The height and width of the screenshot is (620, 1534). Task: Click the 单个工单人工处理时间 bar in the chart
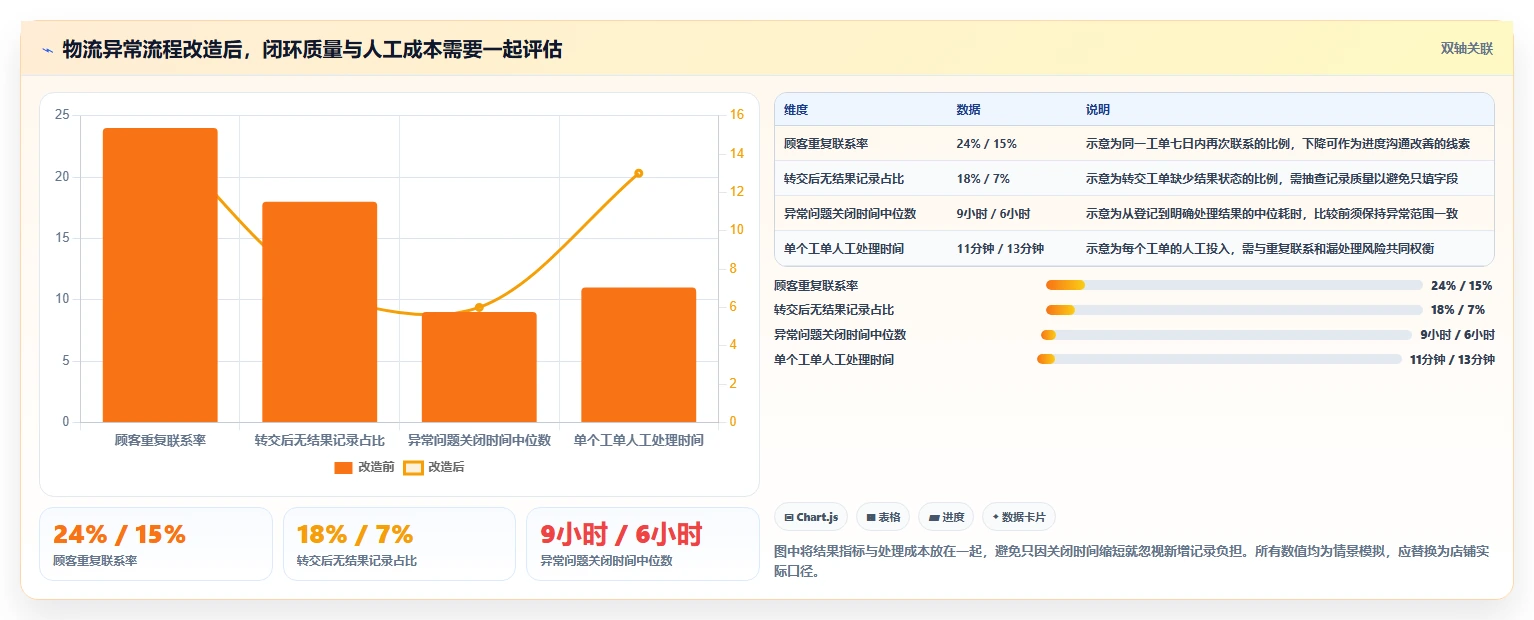[x=638, y=355]
